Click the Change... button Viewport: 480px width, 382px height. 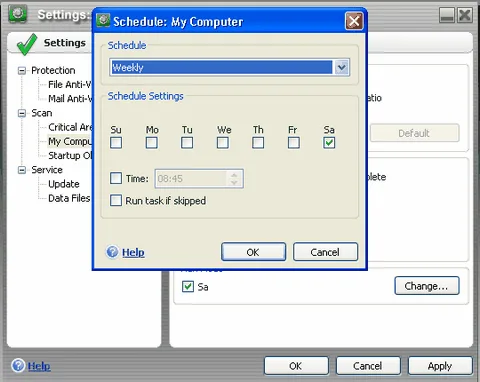pos(427,286)
